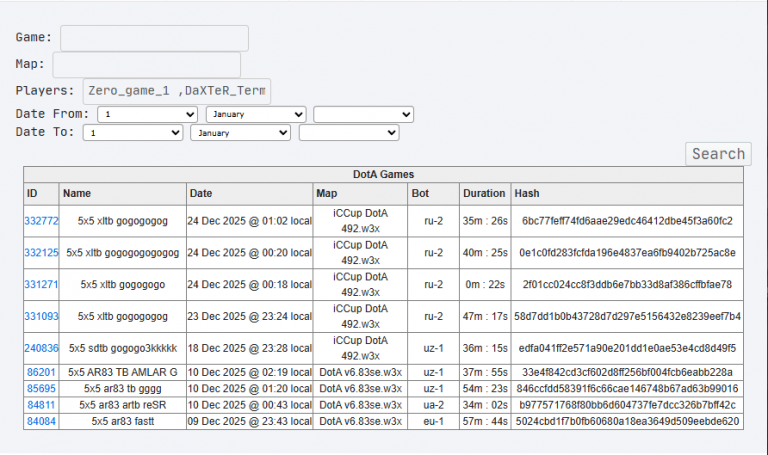This screenshot has width=768, height=455.
Task: Click the Map input field
Action: point(146,65)
